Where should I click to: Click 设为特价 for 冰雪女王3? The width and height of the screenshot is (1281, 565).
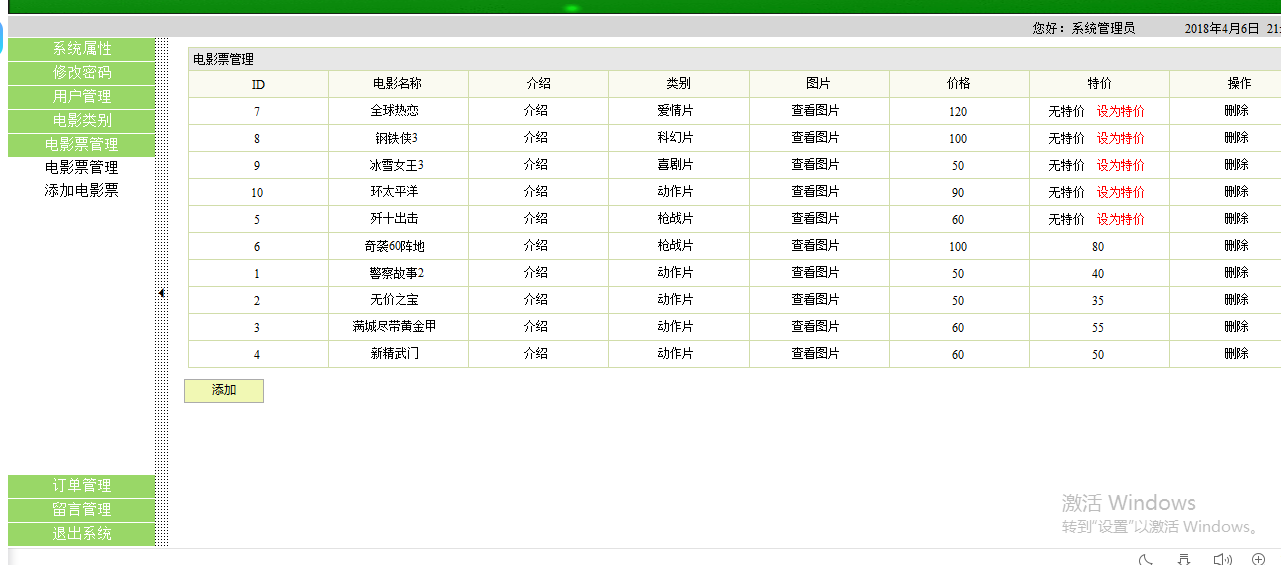(1120, 165)
